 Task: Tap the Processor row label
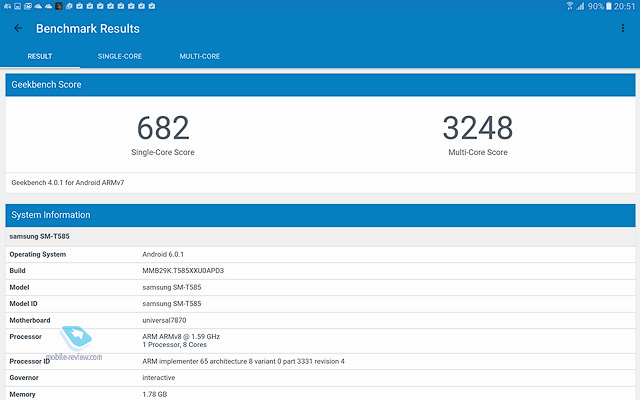click(x=25, y=337)
